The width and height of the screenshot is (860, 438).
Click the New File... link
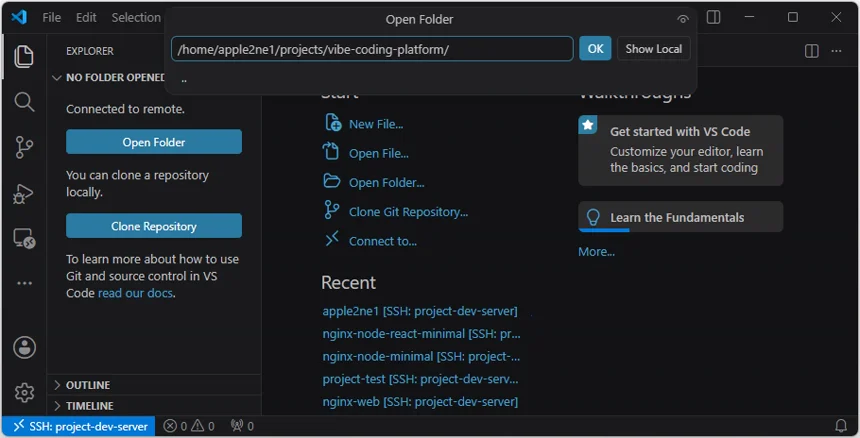[x=376, y=124]
